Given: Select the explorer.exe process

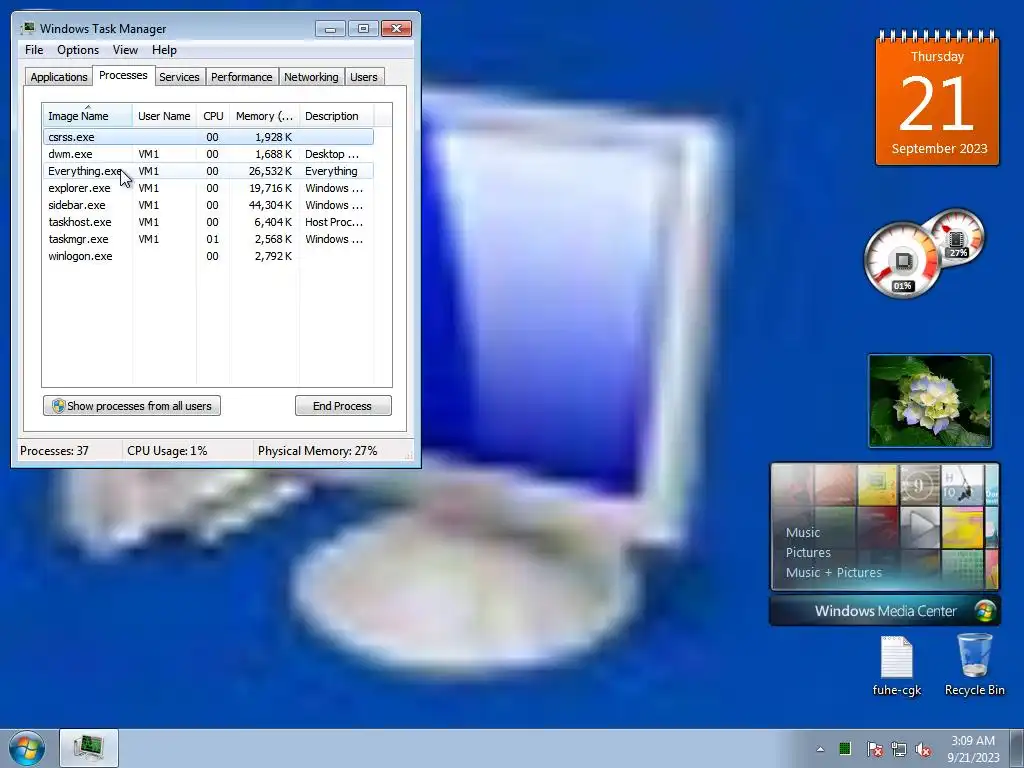Looking at the screenshot, I should click(x=208, y=188).
